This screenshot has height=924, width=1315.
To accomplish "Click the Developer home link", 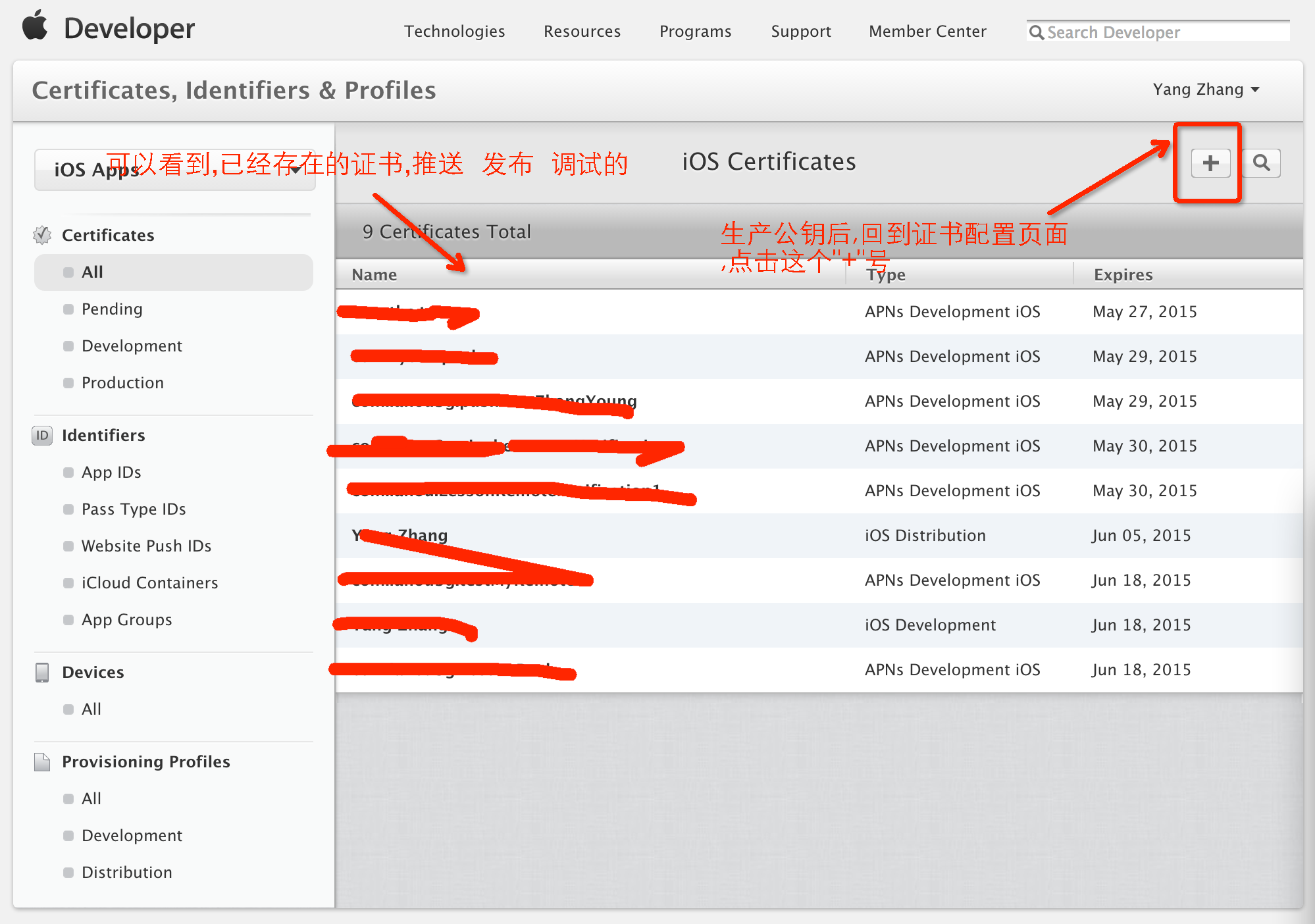I will click(x=129, y=28).
